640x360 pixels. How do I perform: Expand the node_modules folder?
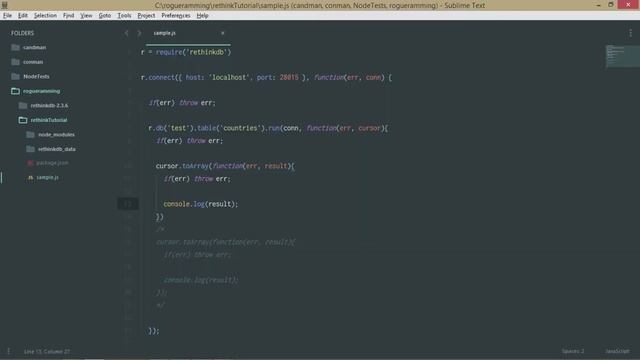point(56,134)
